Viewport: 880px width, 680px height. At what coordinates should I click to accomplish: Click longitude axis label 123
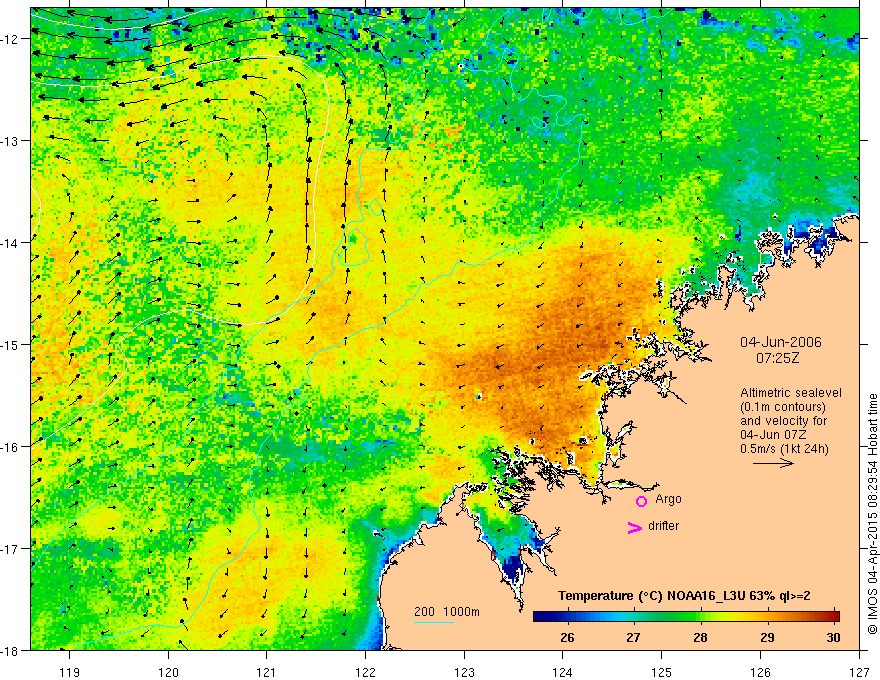click(x=464, y=672)
